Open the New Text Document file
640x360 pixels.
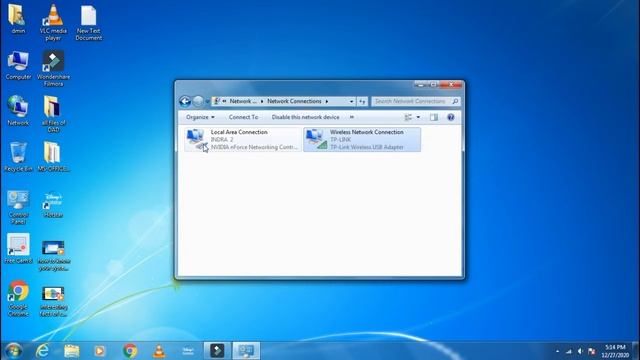pos(89,23)
